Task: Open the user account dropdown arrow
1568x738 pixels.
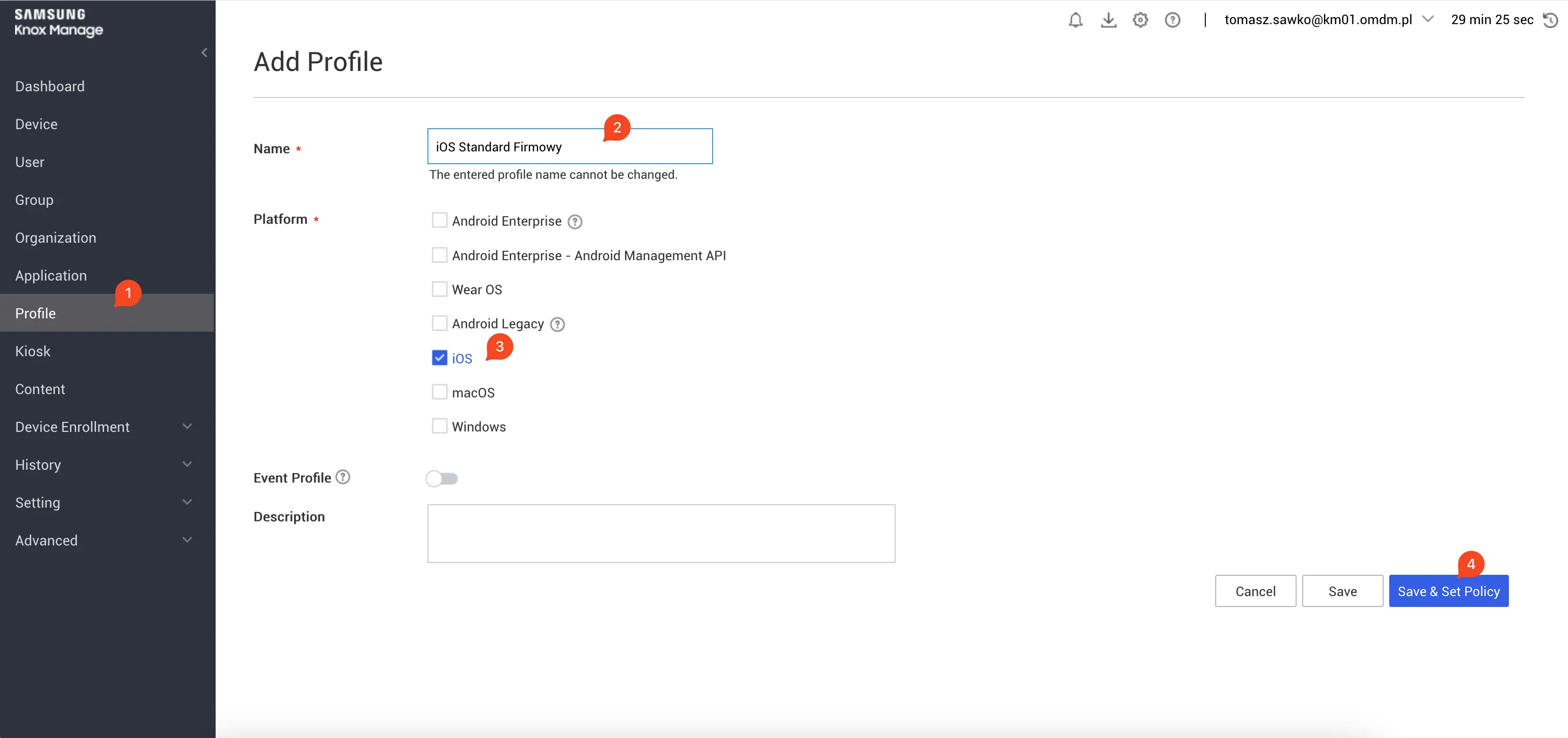Action: (x=1428, y=19)
